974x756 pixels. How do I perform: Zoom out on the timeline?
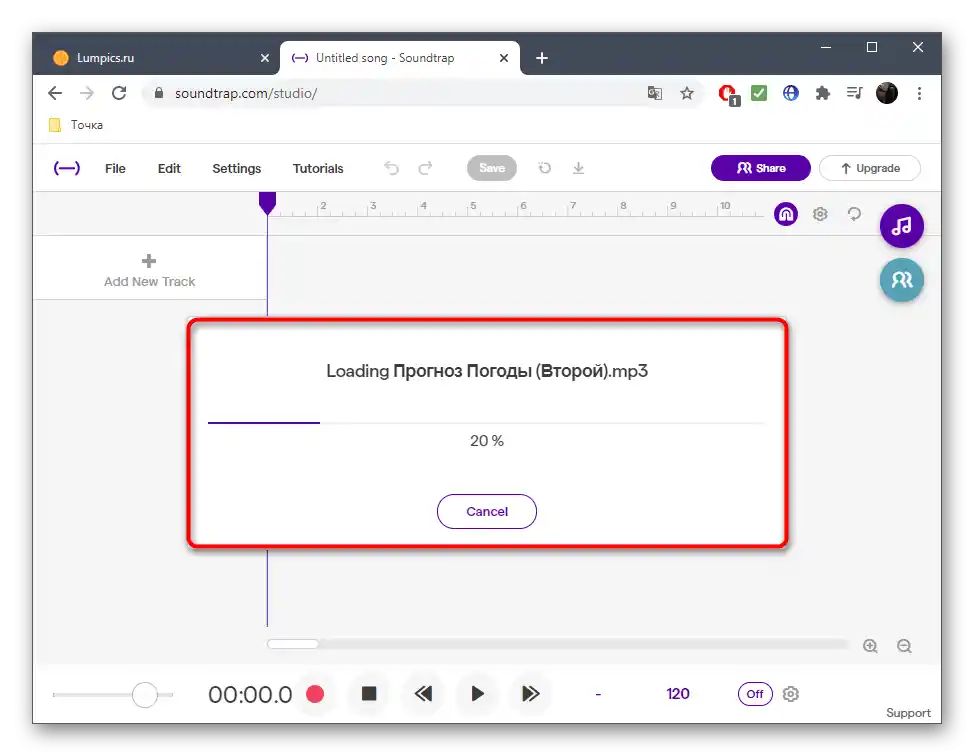904,646
